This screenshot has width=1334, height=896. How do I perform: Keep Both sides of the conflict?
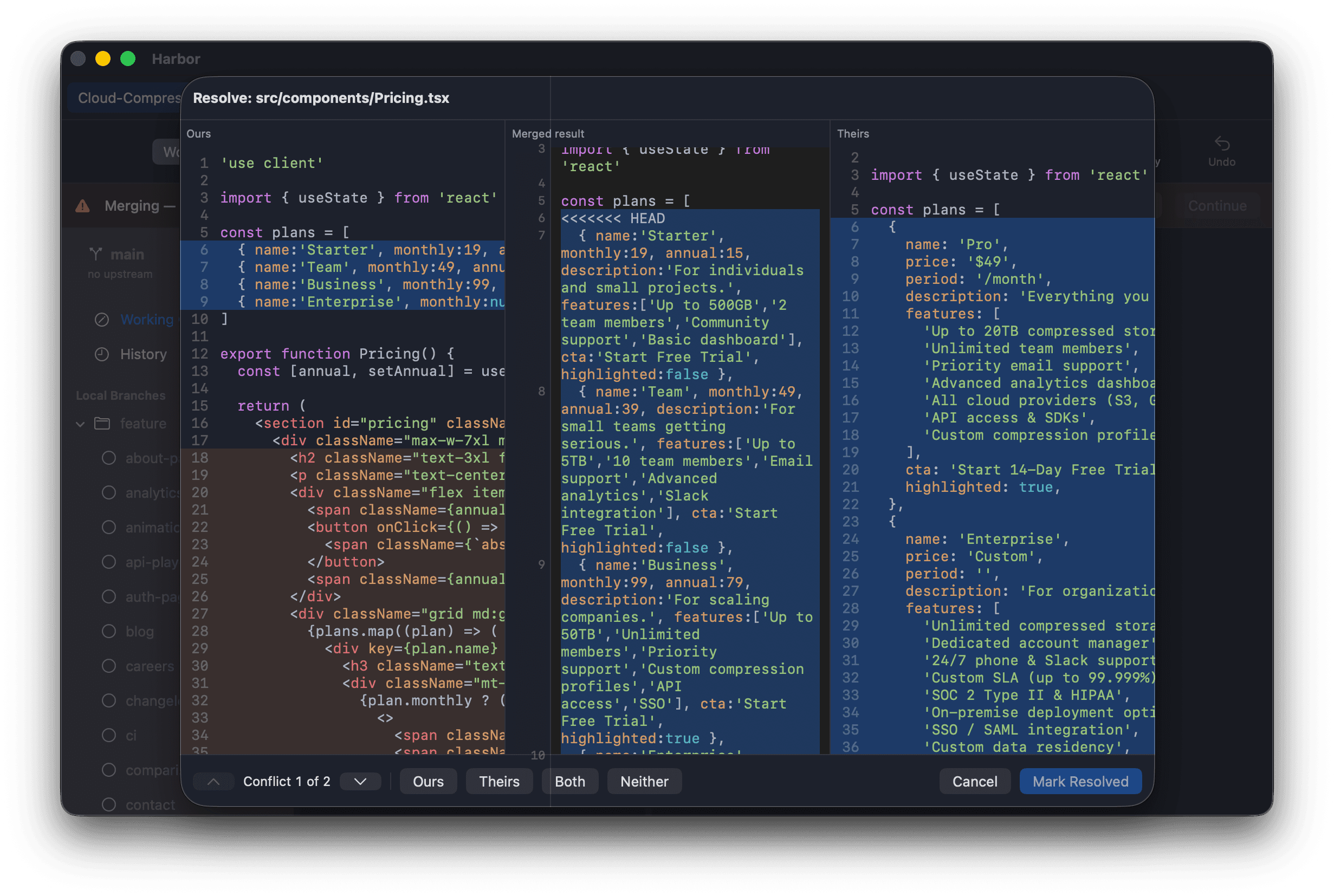[570, 781]
